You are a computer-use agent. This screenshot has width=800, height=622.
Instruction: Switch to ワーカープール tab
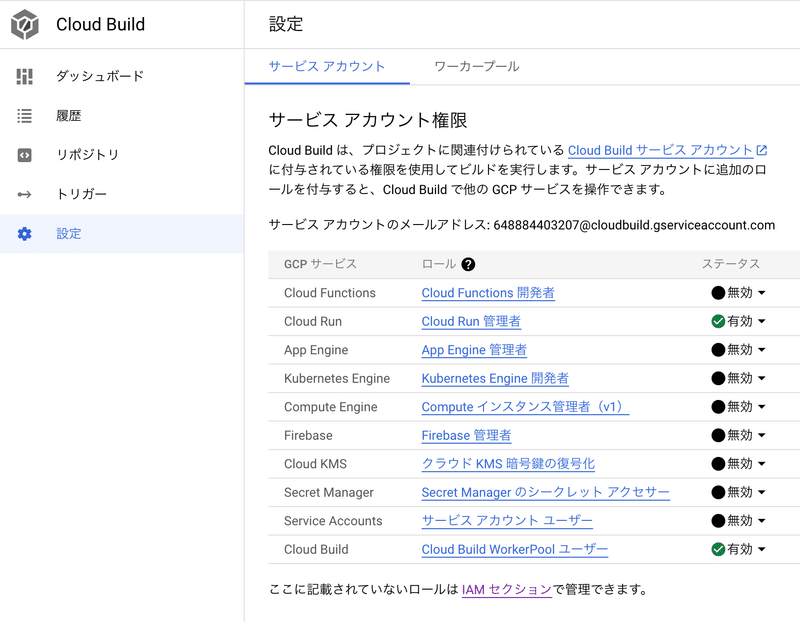tap(477, 66)
